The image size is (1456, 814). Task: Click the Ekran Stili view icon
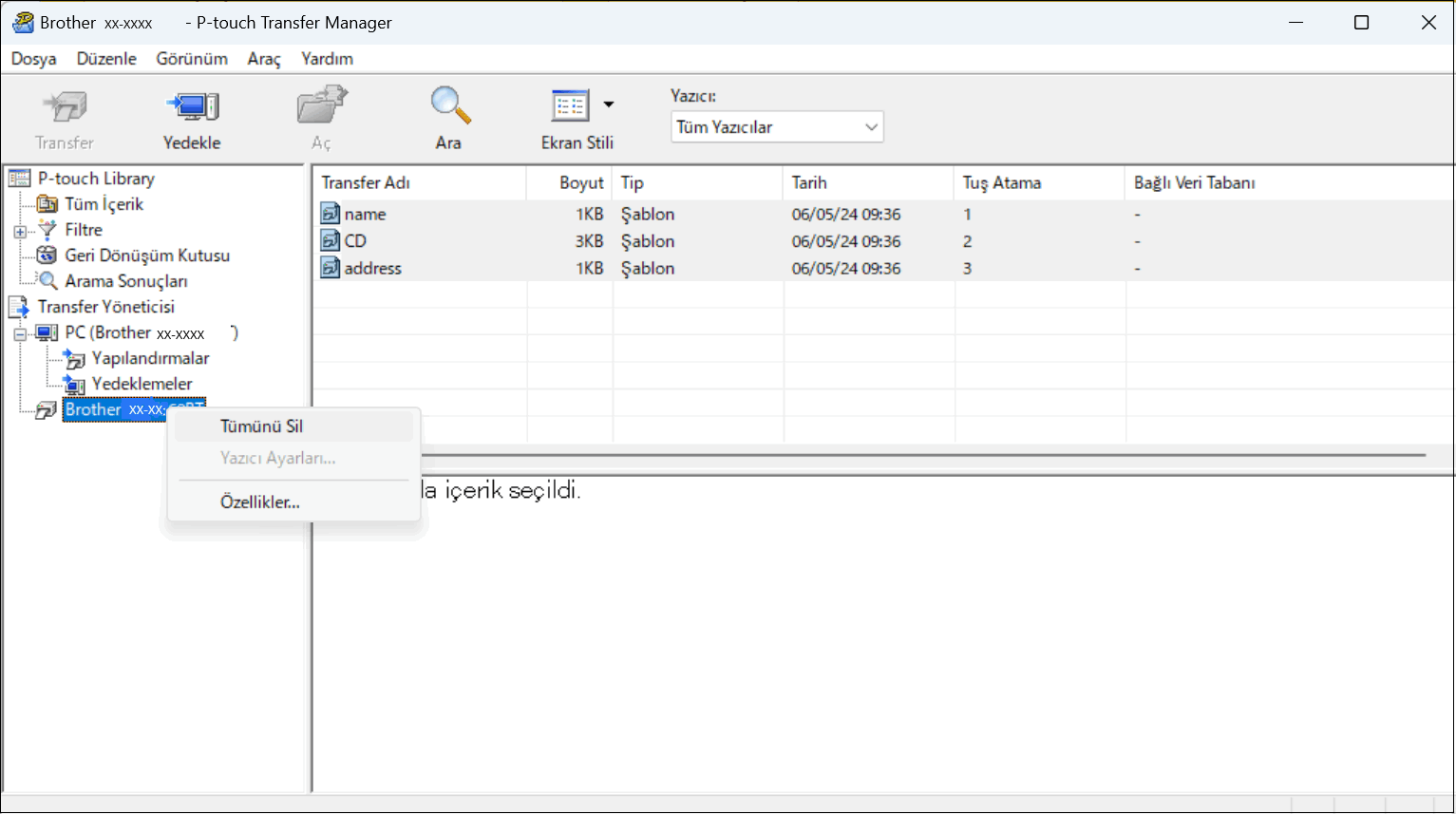(x=570, y=106)
